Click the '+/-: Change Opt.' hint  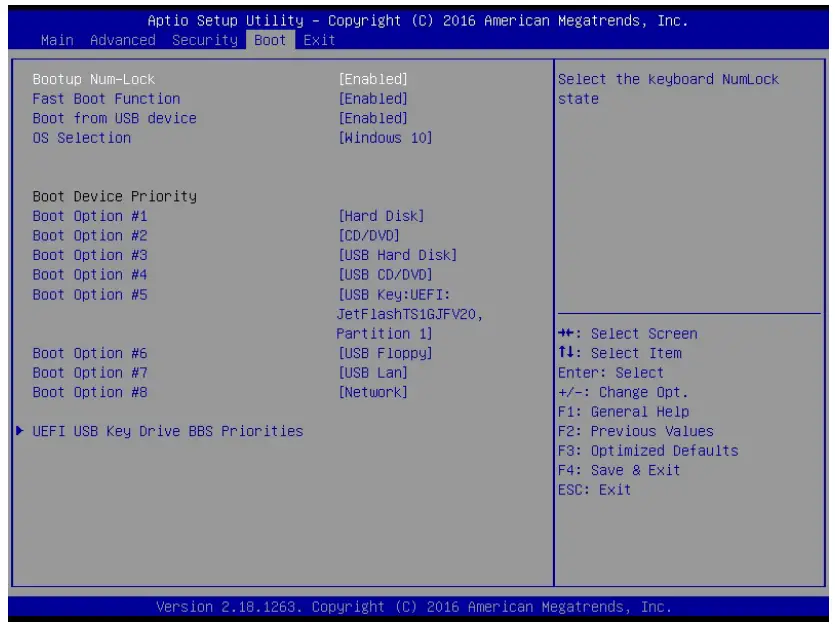pos(623,393)
